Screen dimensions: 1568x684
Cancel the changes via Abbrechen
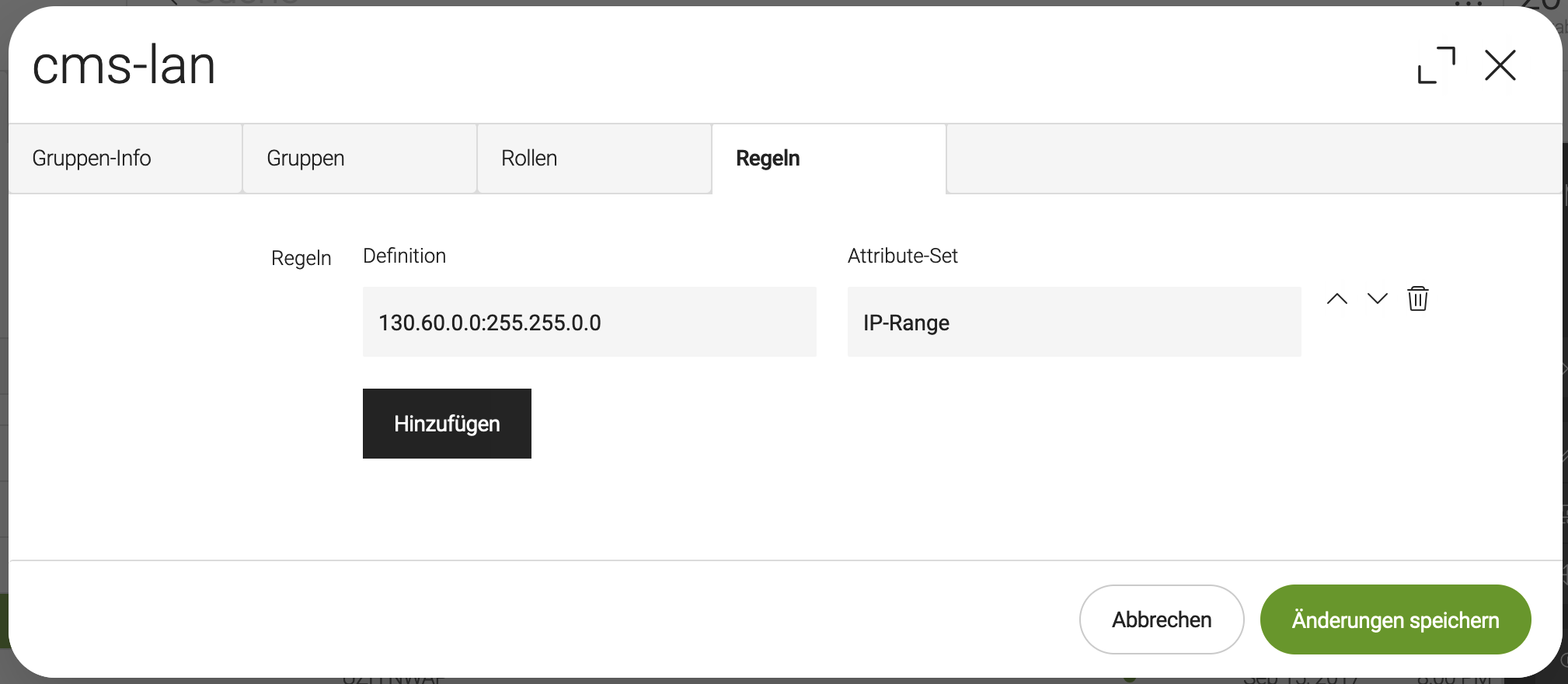click(x=1162, y=619)
